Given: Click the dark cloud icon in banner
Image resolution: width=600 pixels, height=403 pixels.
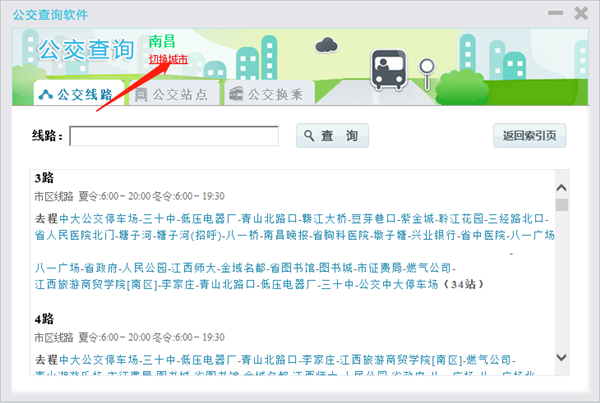Looking at the screenshot, I should [326, 45].
